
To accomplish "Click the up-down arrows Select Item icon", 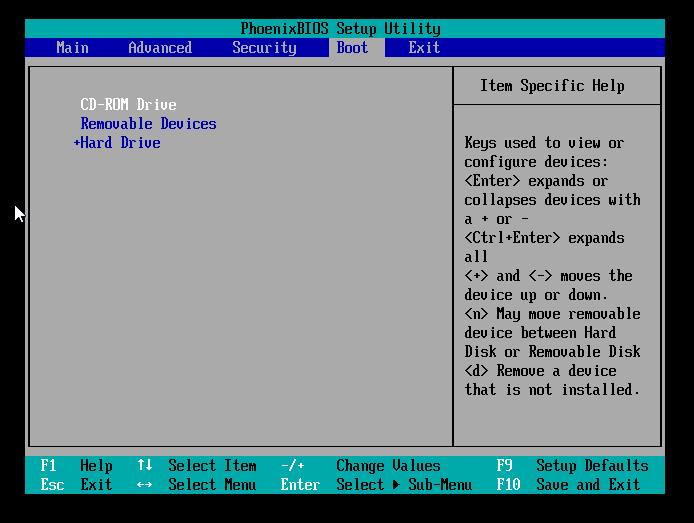I will click(145, 466).
